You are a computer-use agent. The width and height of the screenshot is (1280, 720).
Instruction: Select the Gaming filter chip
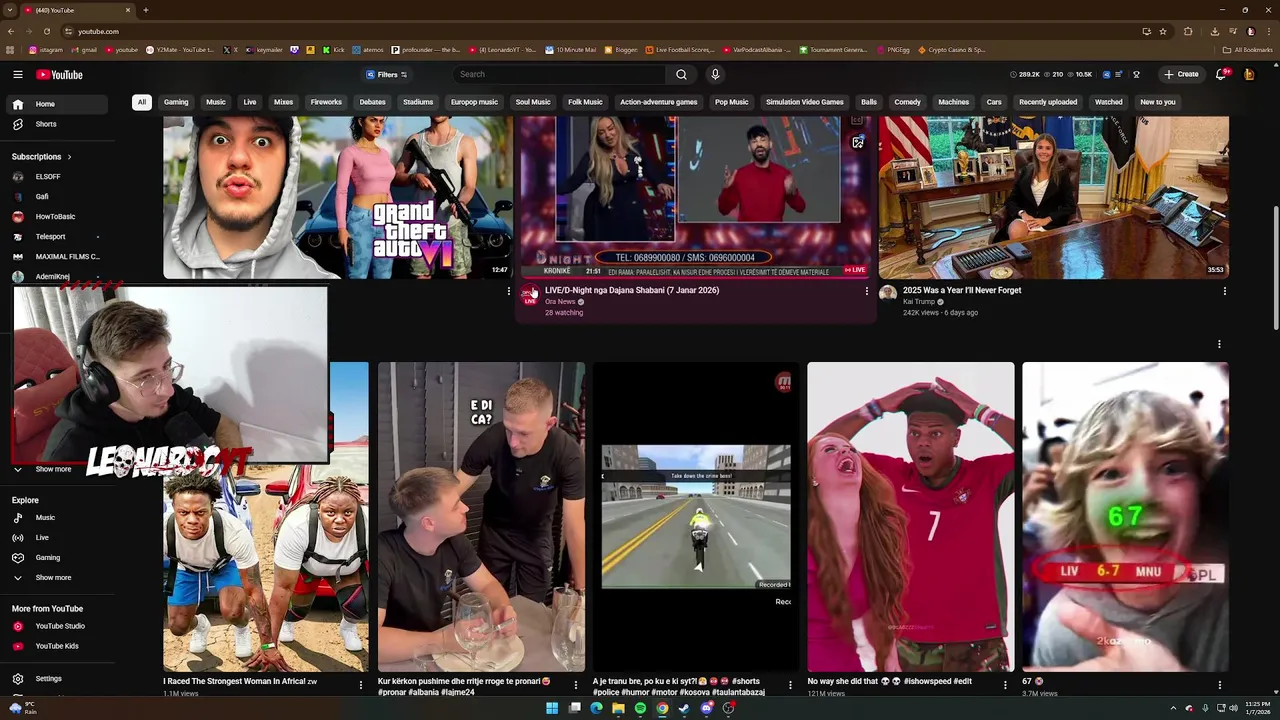tap(176, 102)
